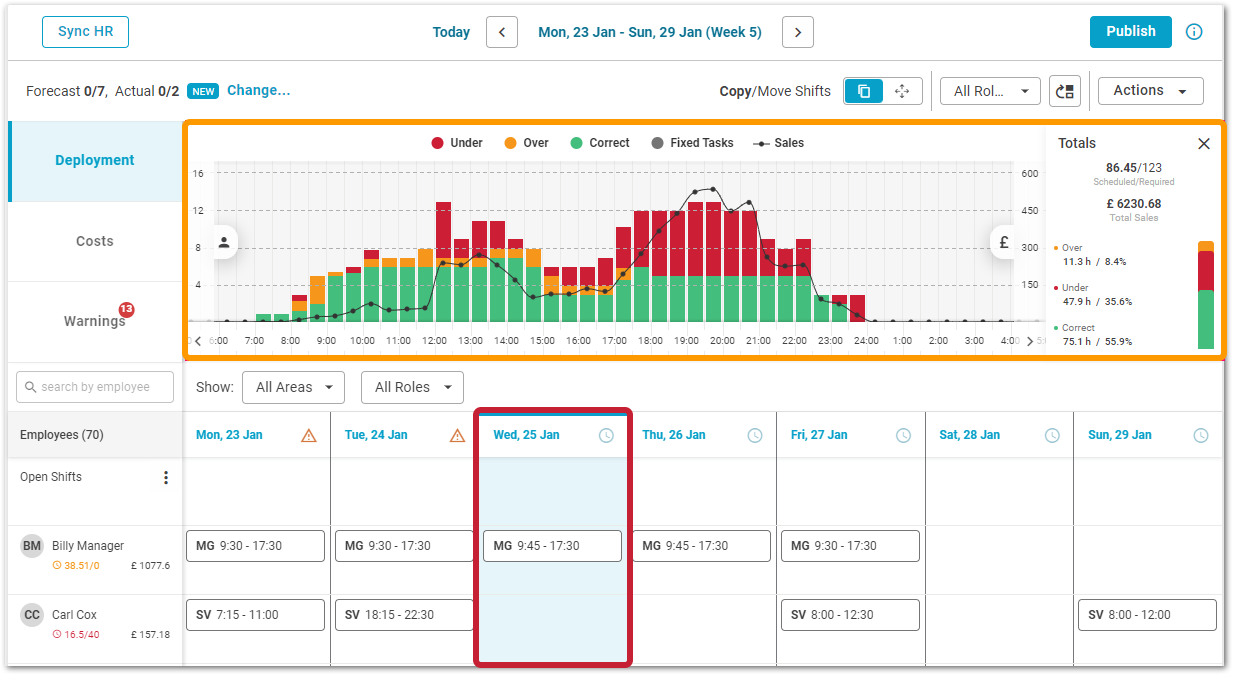Viewport: 1233px width, 675px height.
Task: Switch to Move shifts mode icon
Action: point(902,91)
